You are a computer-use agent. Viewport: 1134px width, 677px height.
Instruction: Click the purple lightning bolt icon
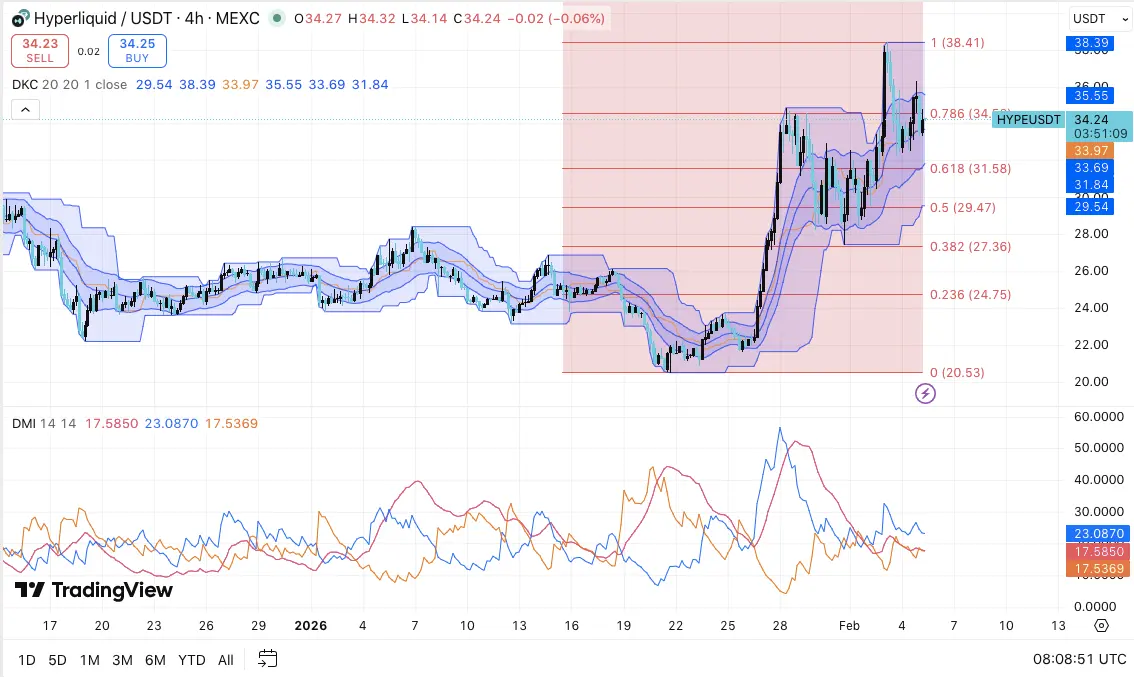[x=925, y=394]
